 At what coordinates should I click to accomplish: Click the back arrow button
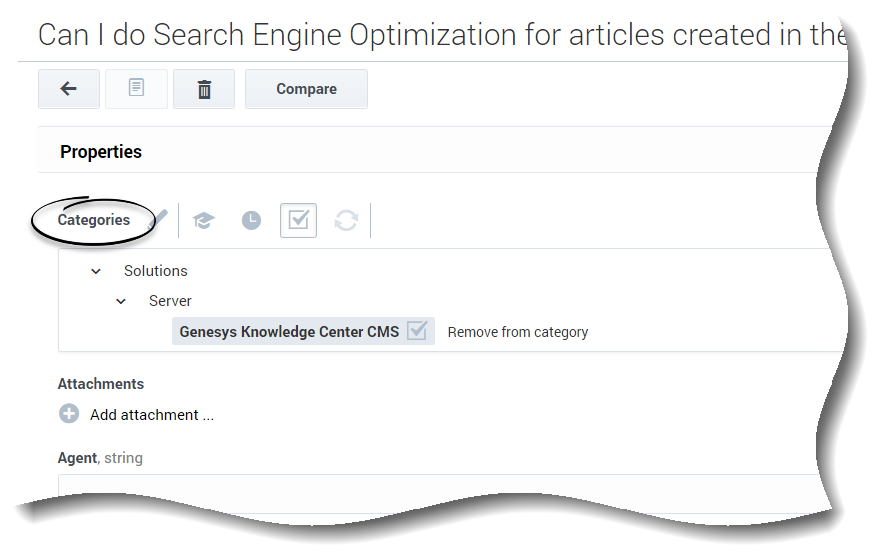pyautogui.click(x=68, y=89)
